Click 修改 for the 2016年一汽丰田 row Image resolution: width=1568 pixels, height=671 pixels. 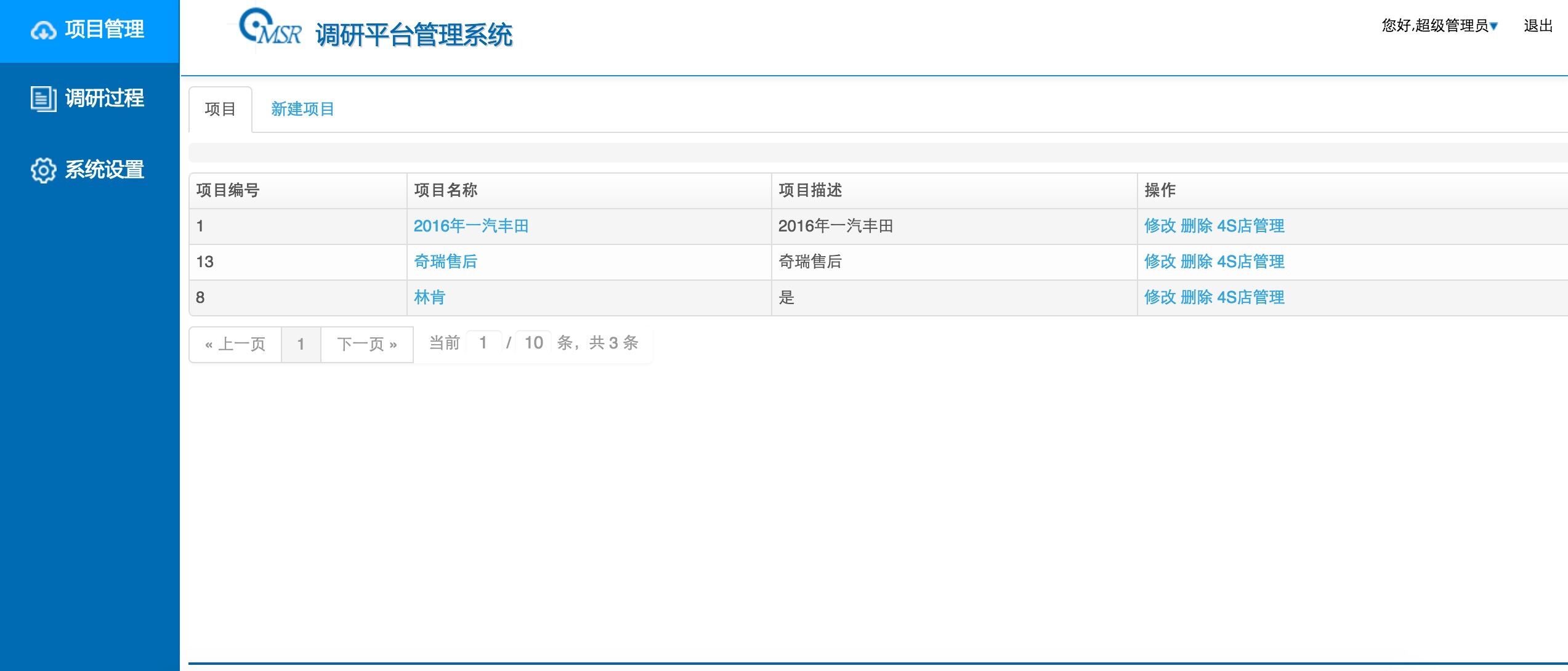1160,226
